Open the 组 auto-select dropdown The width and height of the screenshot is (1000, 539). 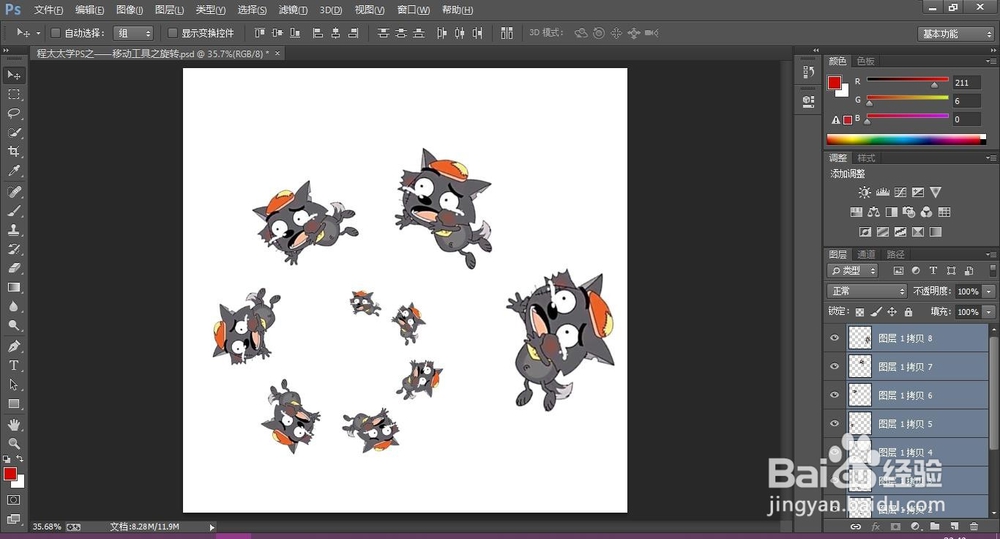point(133,33)
